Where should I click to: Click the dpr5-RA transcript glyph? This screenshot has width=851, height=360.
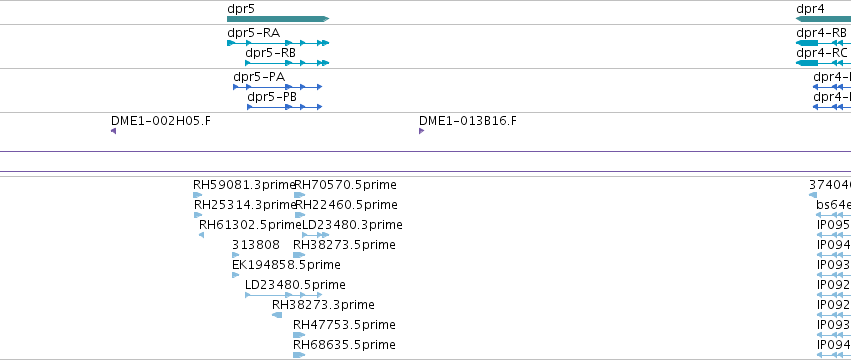point(278,43)
